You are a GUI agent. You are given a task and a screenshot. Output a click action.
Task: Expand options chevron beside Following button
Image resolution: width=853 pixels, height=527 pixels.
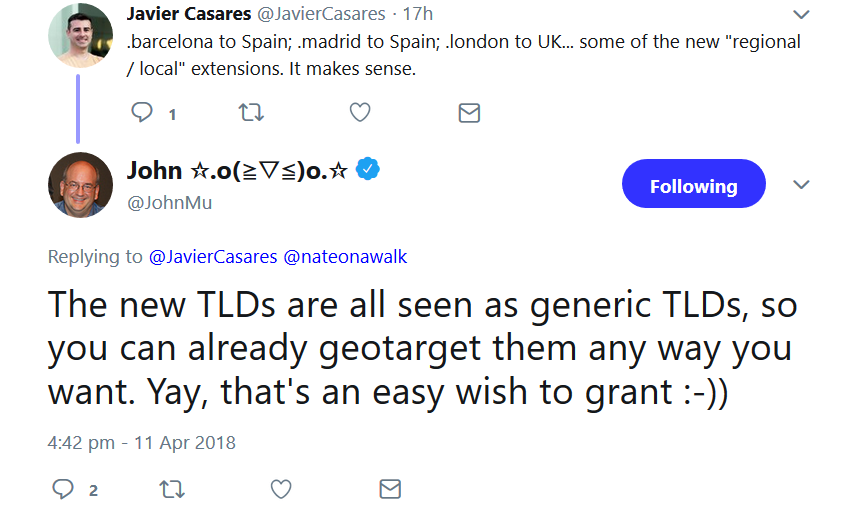coord(801,186)
